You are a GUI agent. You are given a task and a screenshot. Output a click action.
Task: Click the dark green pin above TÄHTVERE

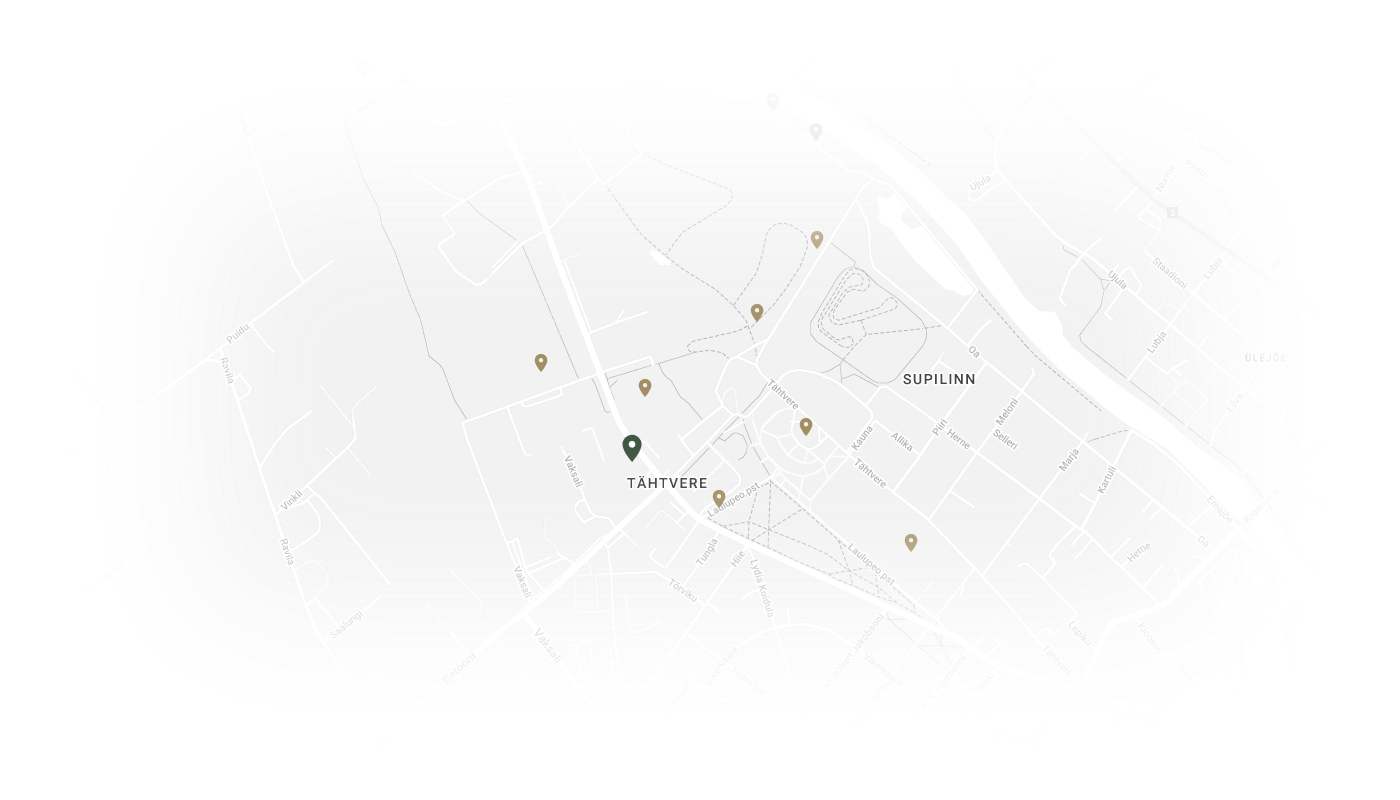tap(632, 447)
